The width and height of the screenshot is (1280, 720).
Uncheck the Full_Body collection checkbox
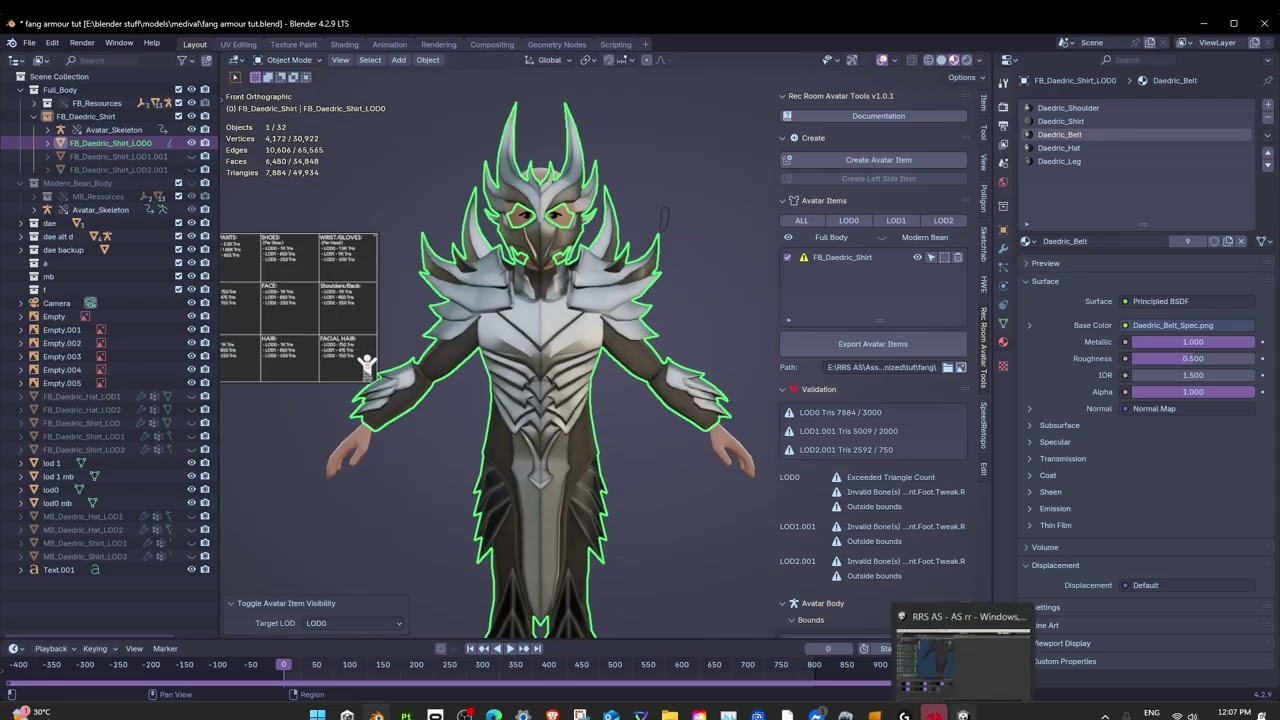click(179, 90)
